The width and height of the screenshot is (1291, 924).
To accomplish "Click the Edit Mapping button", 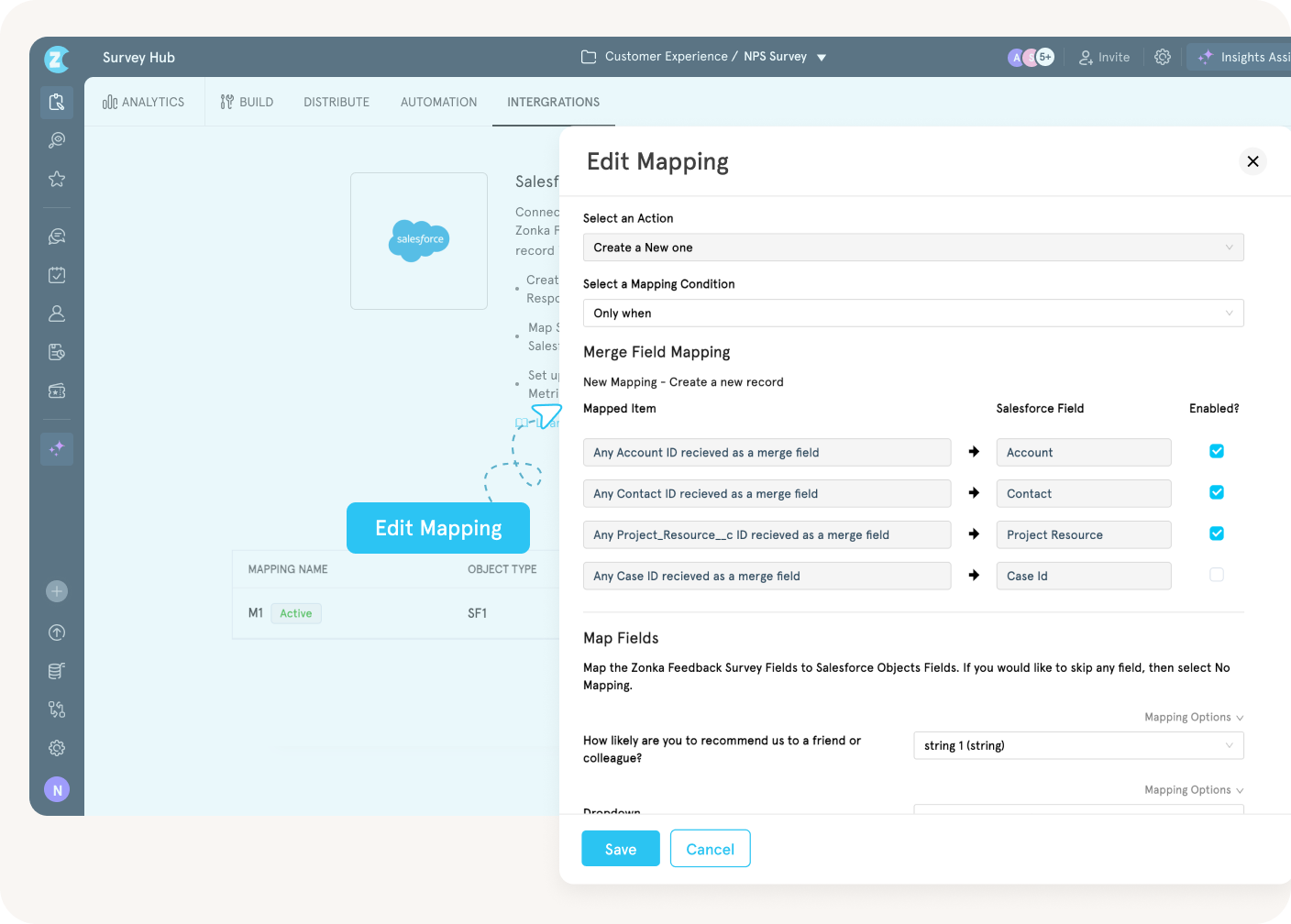I will [x=437, y=528].
